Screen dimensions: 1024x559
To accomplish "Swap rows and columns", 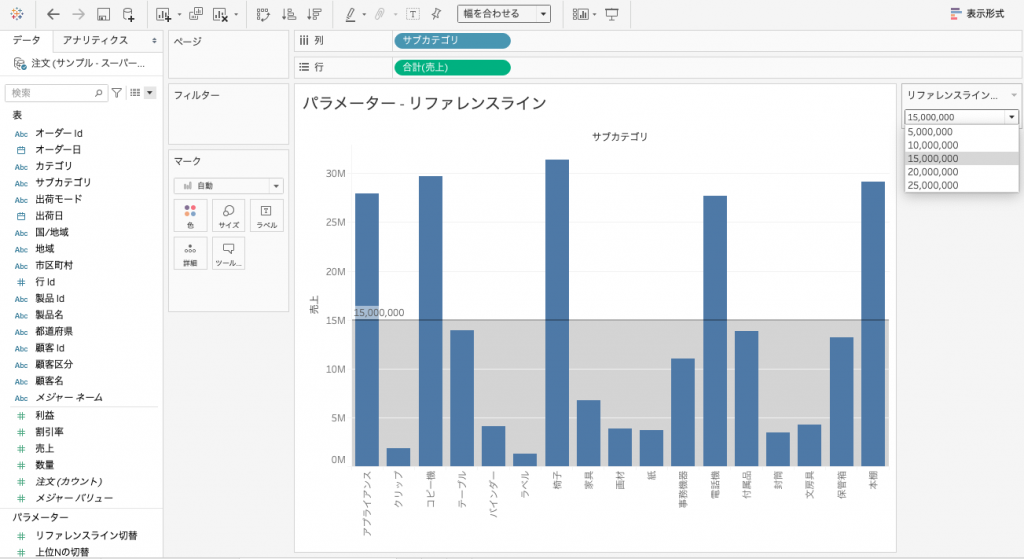I will pyautogui.click(x=263, y=14).
